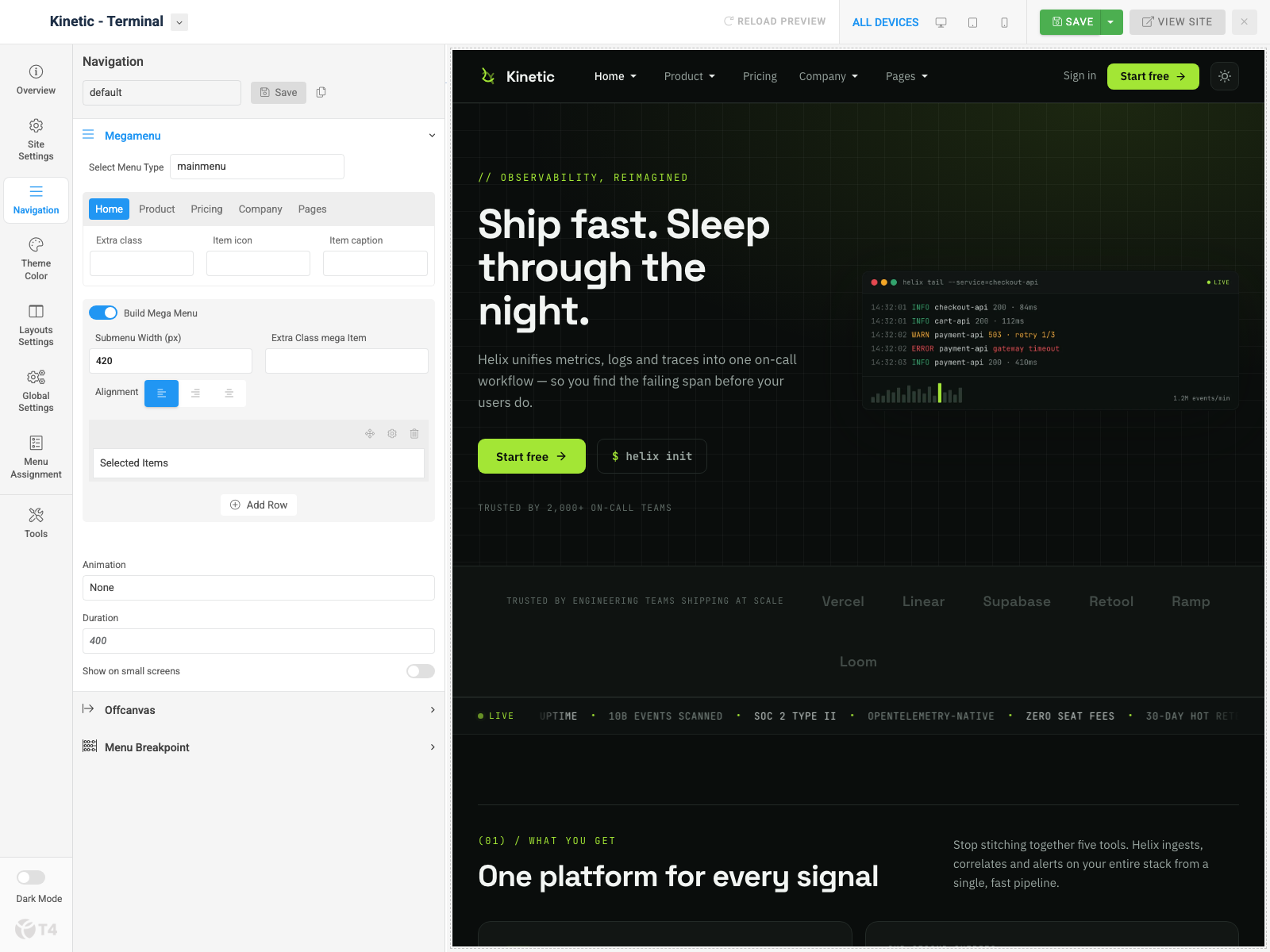
Task: Switch to the Navigation sidebar tab
Action: tap(36, 200)
